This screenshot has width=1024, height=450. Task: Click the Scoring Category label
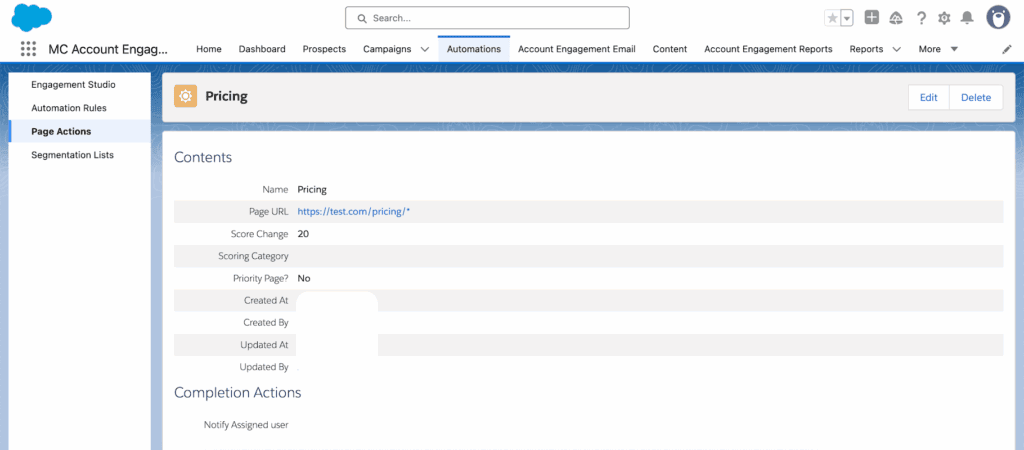(253, 256)
